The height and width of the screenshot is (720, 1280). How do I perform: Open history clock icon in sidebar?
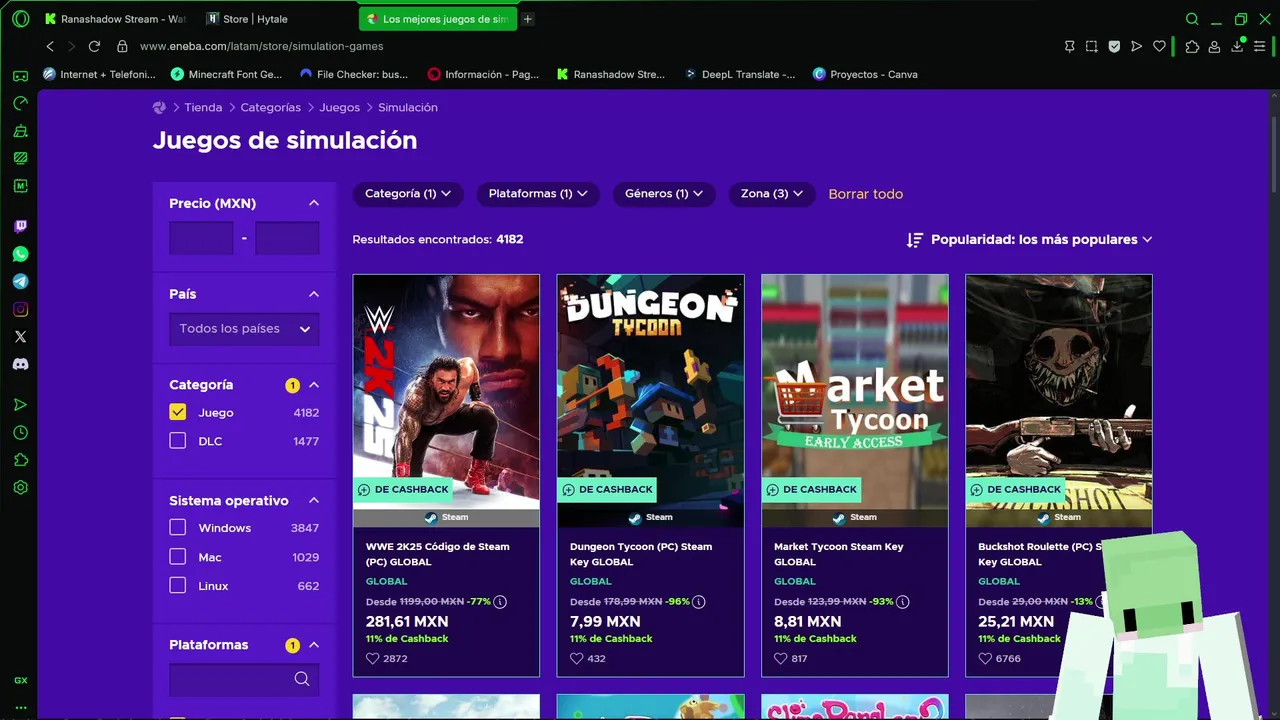20,433
